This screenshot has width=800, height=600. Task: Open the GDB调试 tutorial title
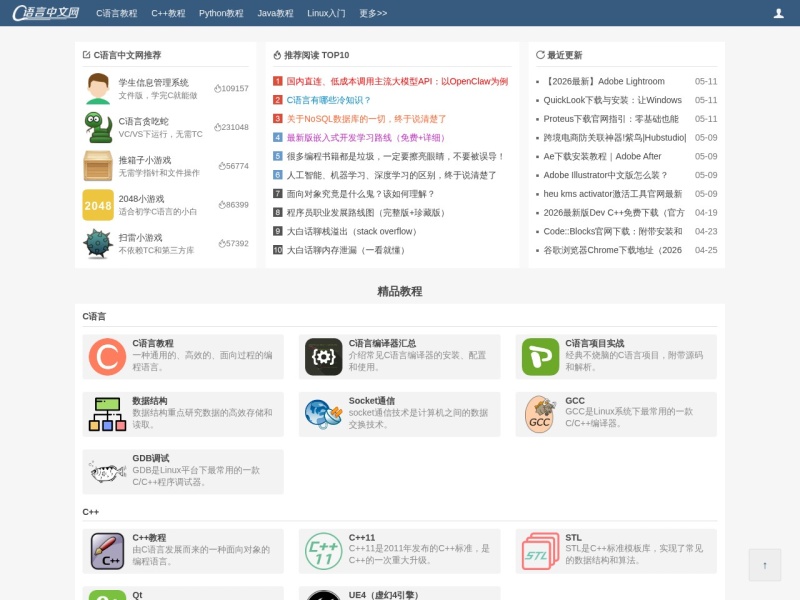pyautogui.click(x=151, y=458)
